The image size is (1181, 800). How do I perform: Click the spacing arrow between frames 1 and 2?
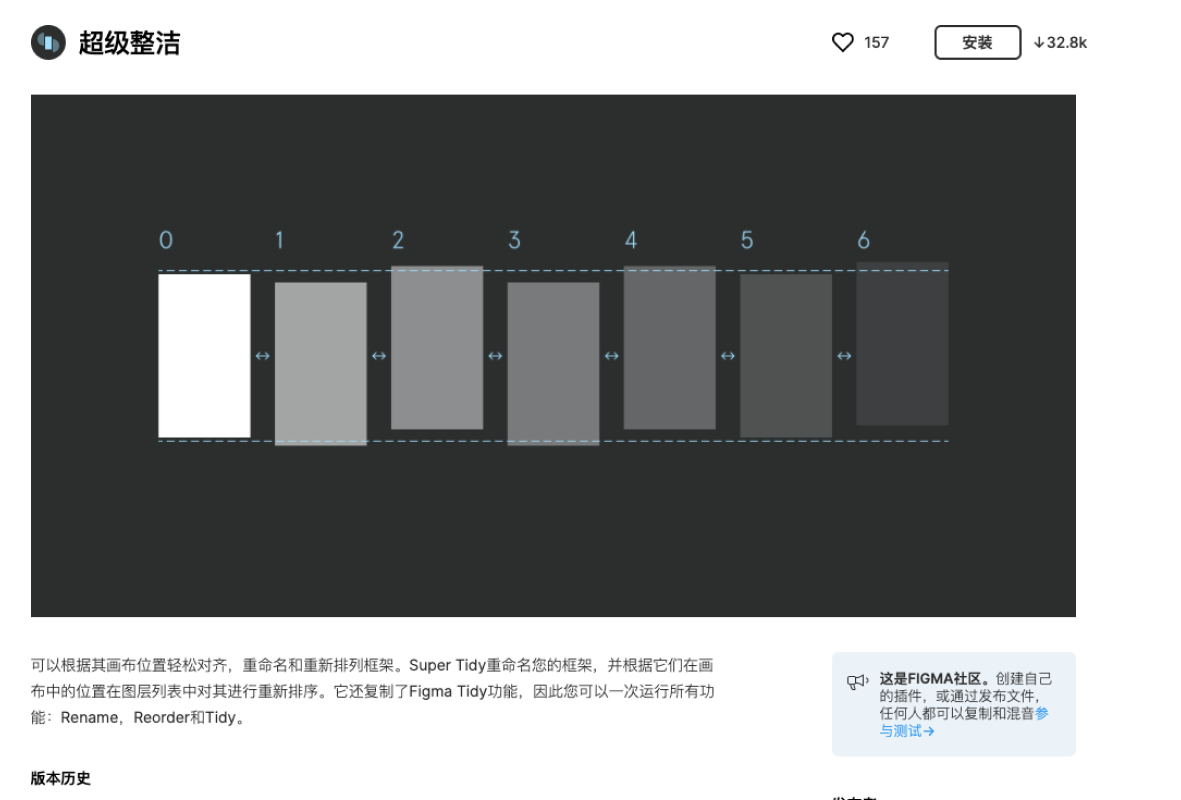[x=379, y=356]
